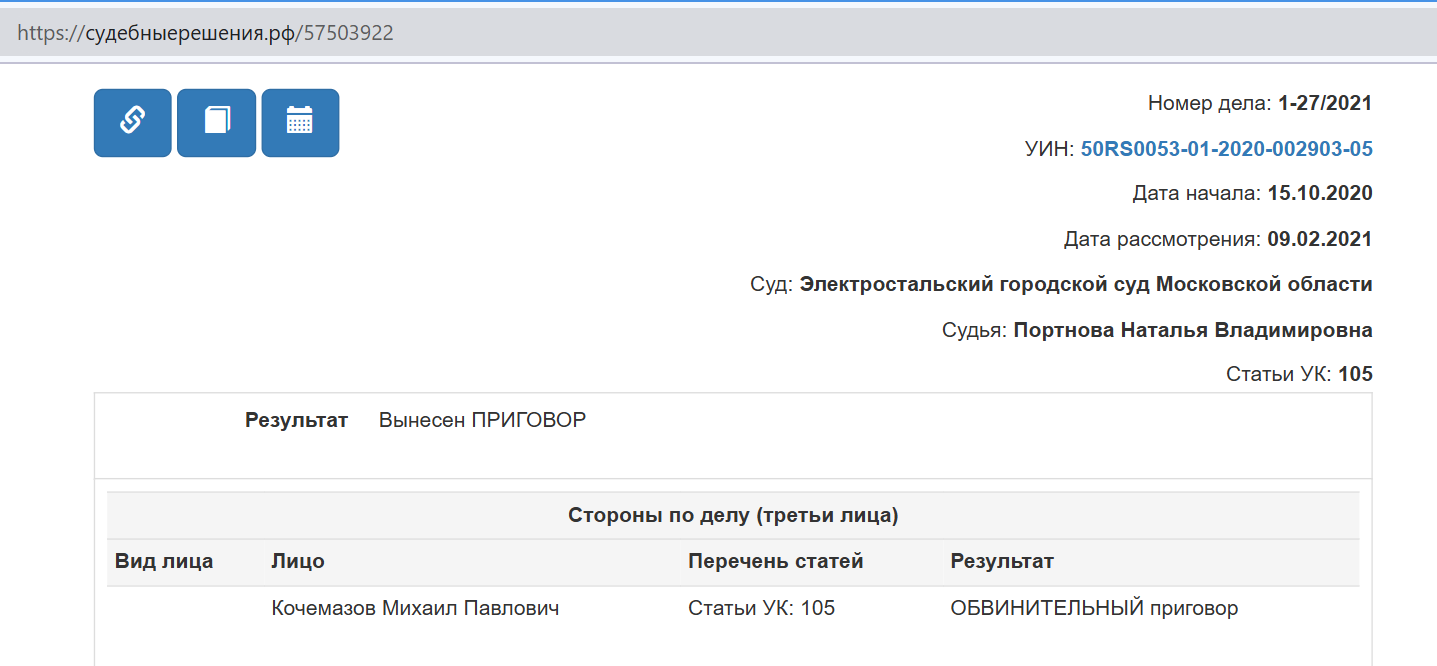
Task: Click the Вынесен ПРИГОВОР result text
Action: [482, 420]
